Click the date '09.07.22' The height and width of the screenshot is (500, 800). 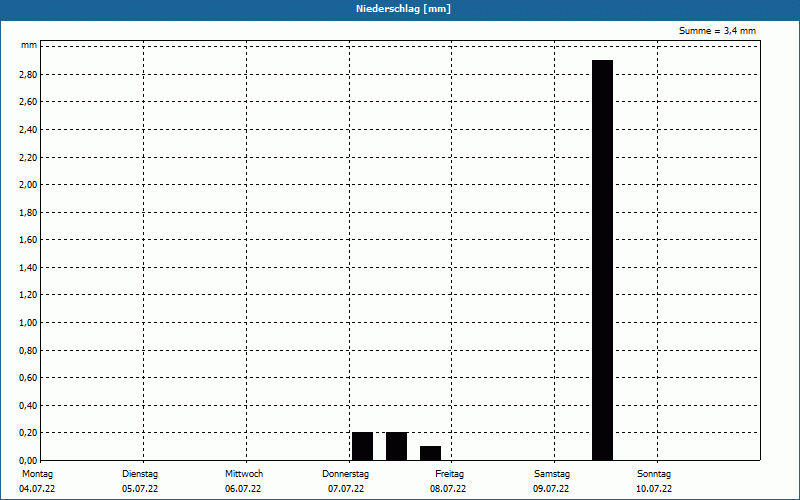coord(551,489)
